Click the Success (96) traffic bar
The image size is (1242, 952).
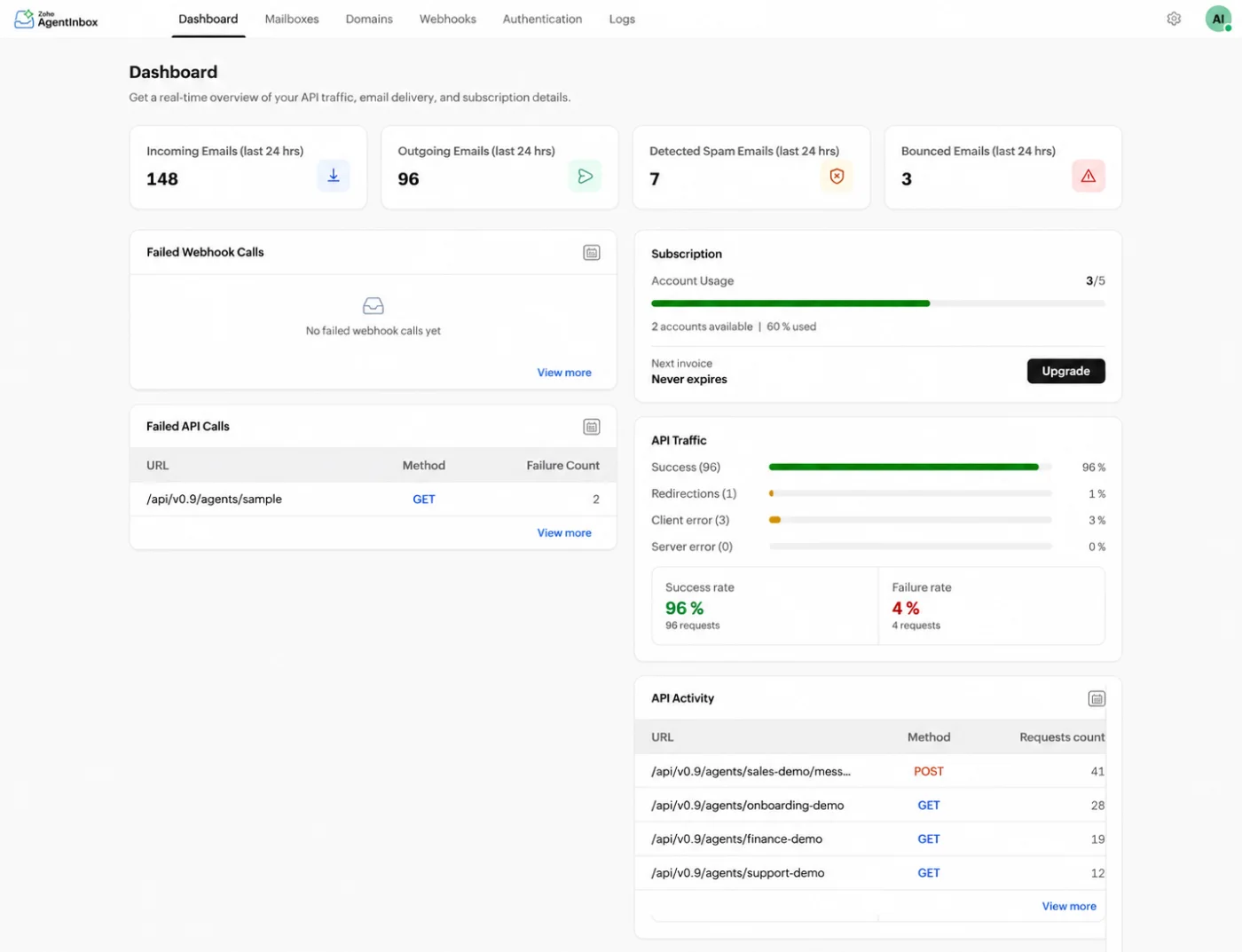910,467
